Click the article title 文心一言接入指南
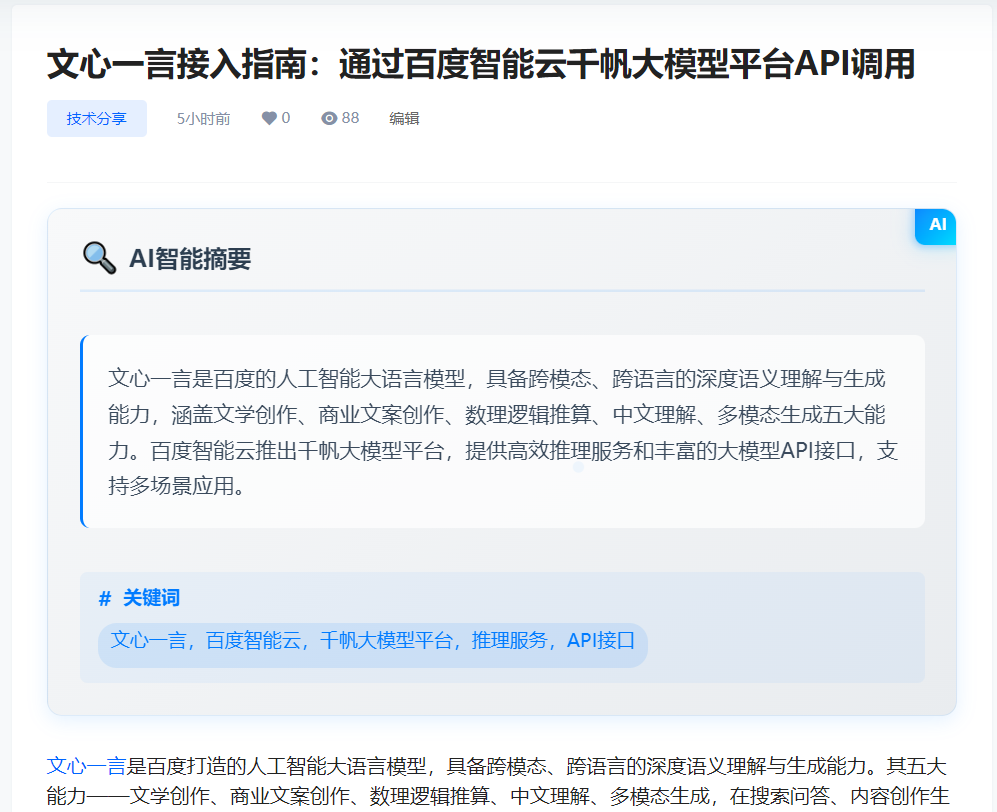The height and width of the screenshot is (812, 997). point(481,64)
